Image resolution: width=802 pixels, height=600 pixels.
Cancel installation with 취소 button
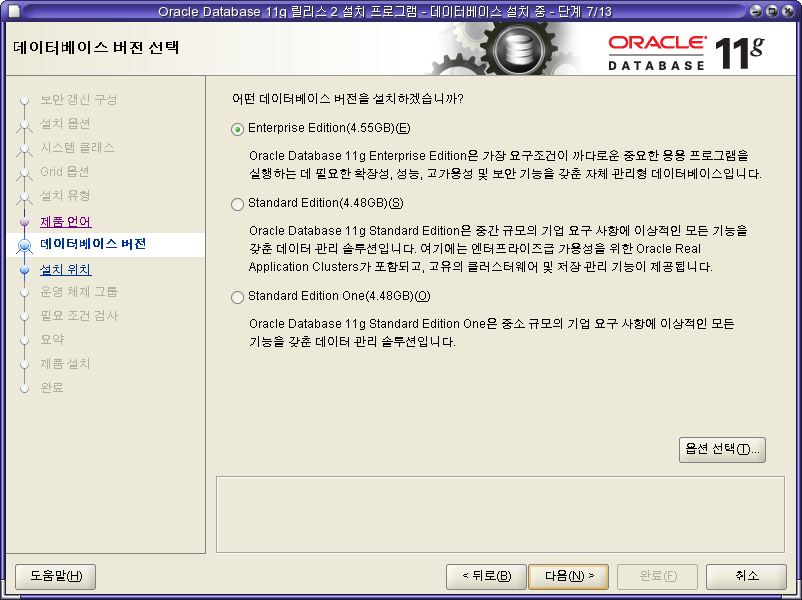(746, 576)
